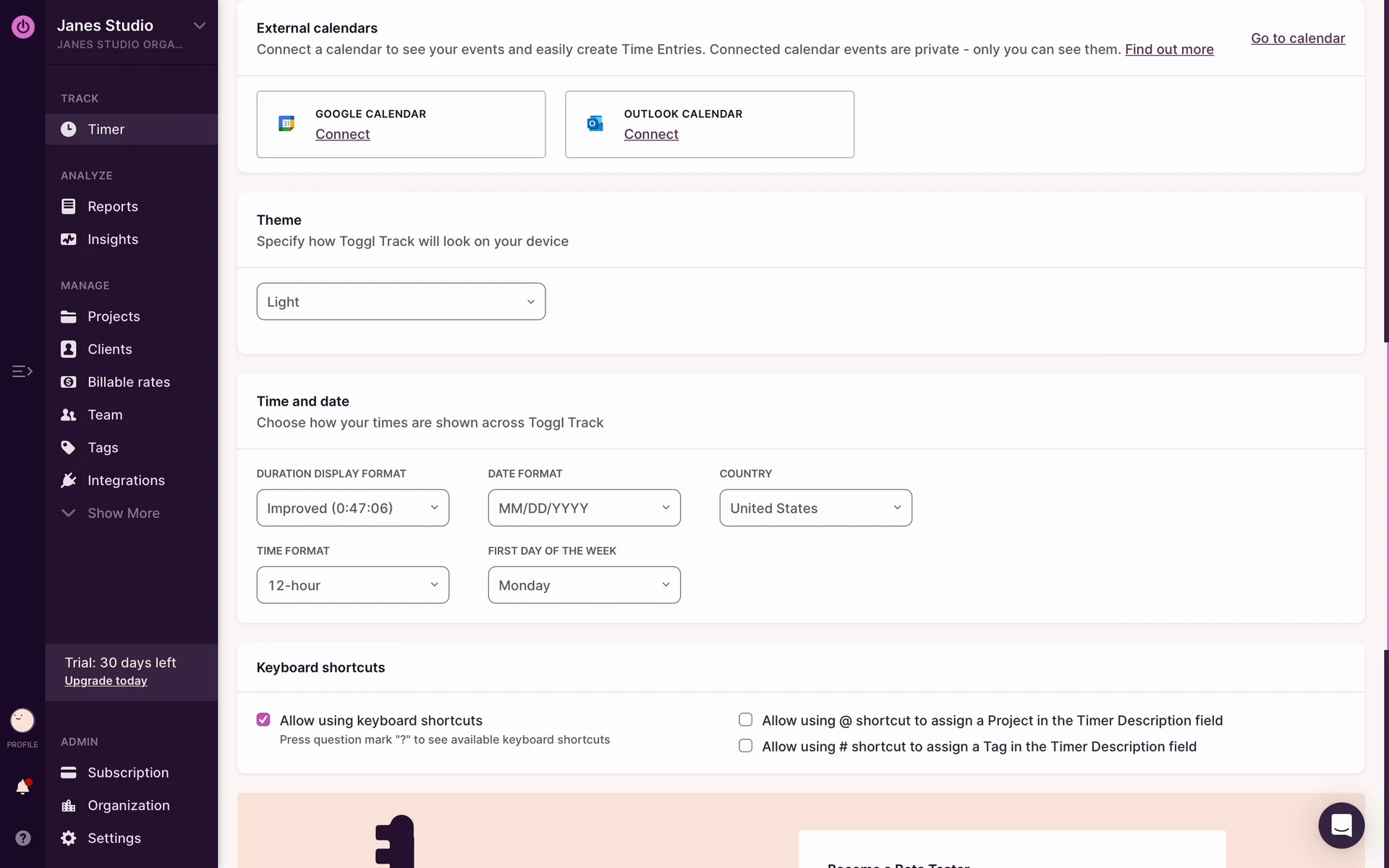Expand the Show More sidebar section

point(123,513)
